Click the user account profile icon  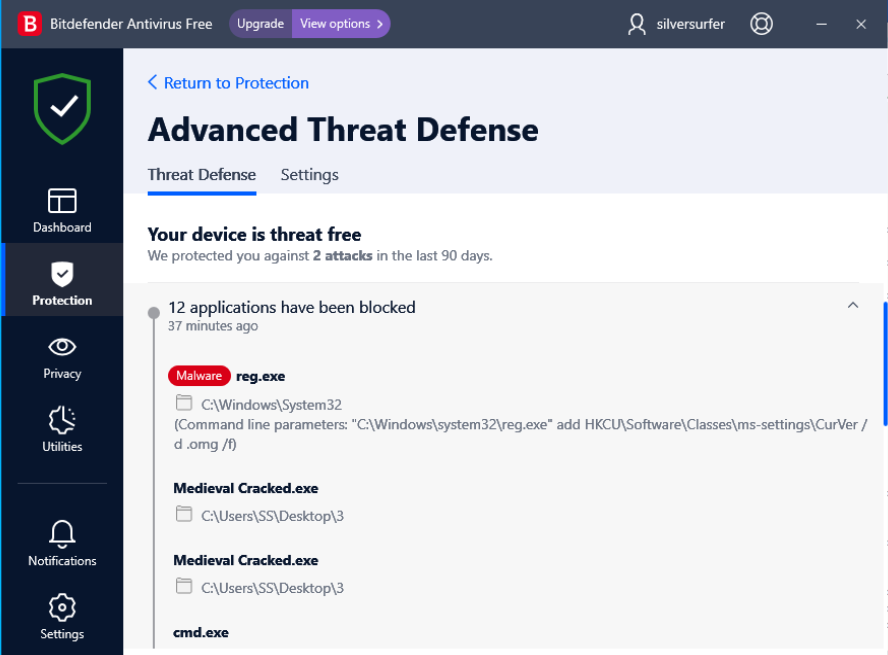(637, 24)
